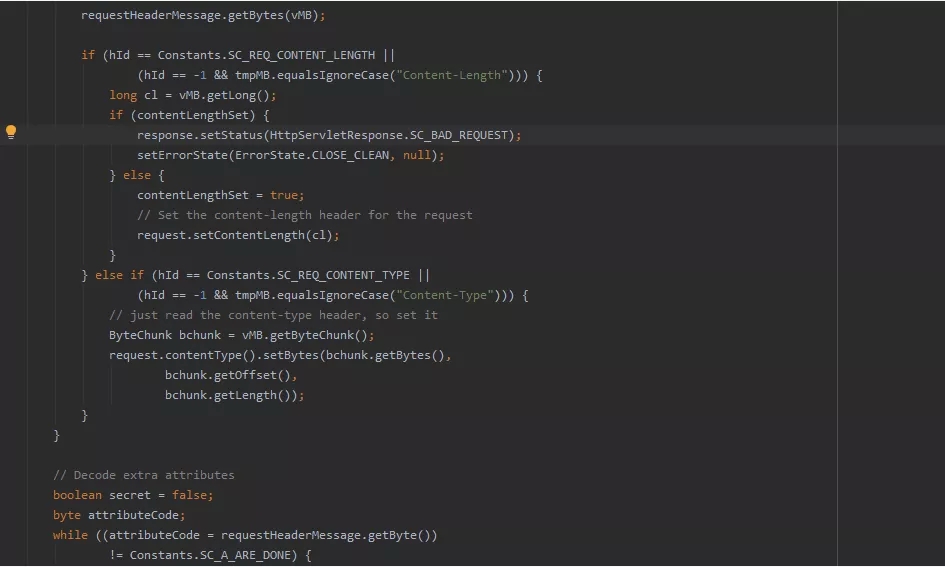This screenshot has width=945, height=567.
Task: Click the 'Decode extra attributes' comment
Action: click(x=143, y=475)
